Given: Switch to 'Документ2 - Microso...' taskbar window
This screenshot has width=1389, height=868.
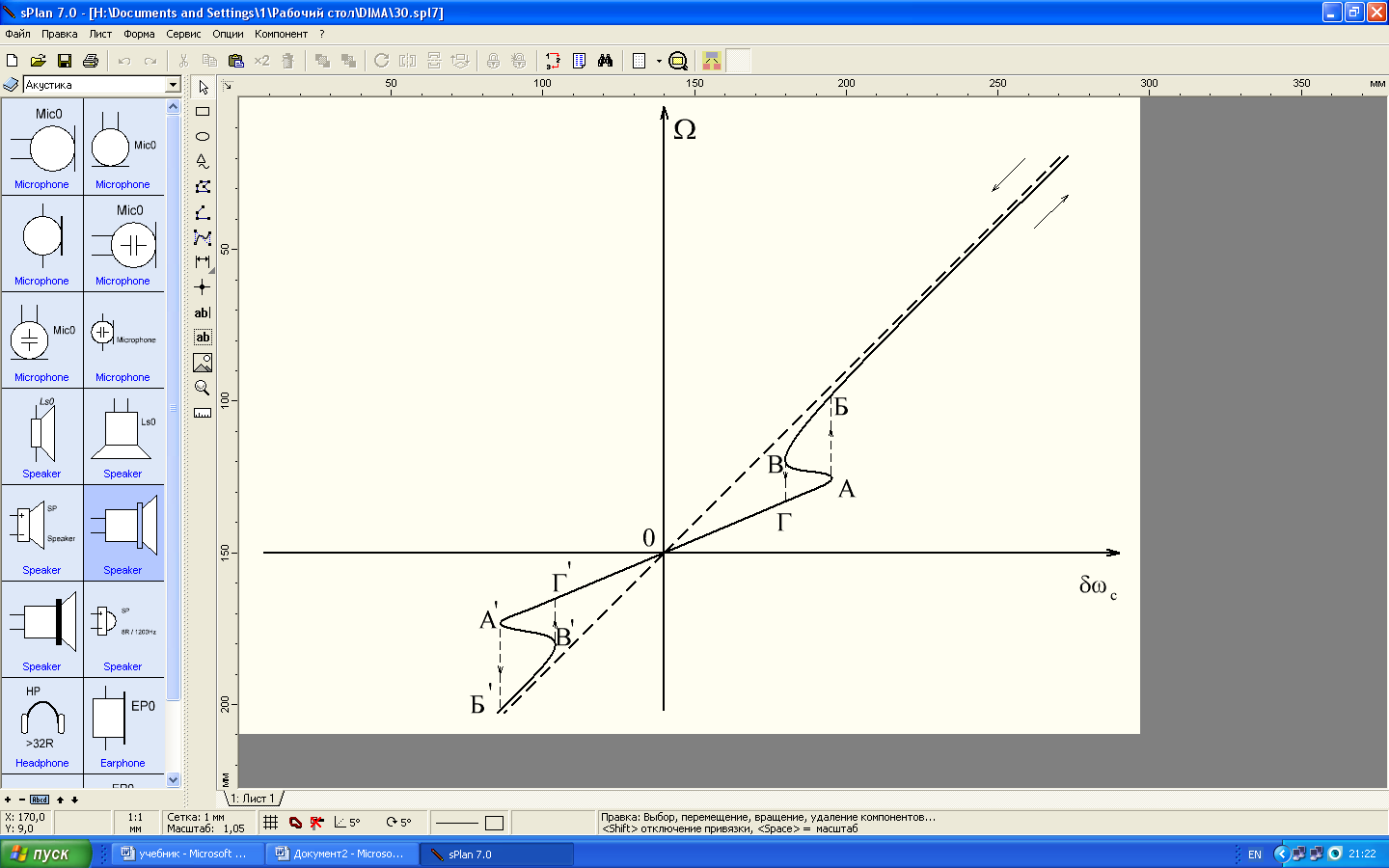Looking at the screenshot, I should click(x=343, y=854).
